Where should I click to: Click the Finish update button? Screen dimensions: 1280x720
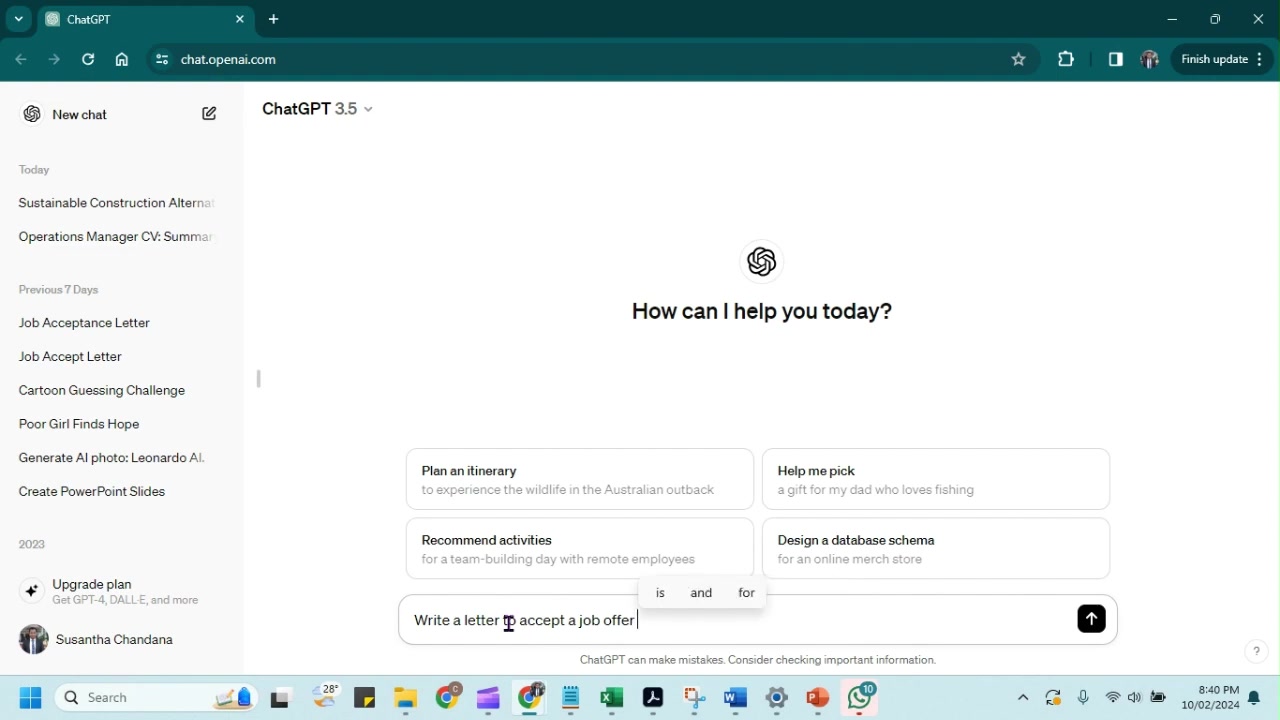click(x=1214, y=59)
